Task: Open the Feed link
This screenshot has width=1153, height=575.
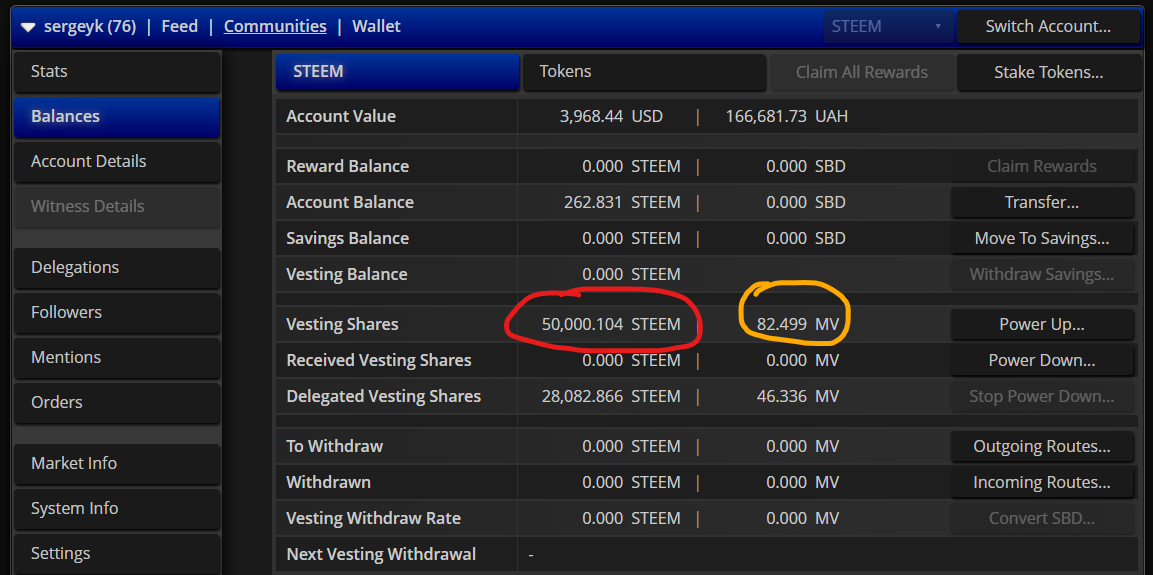Action: click(179, 26)
